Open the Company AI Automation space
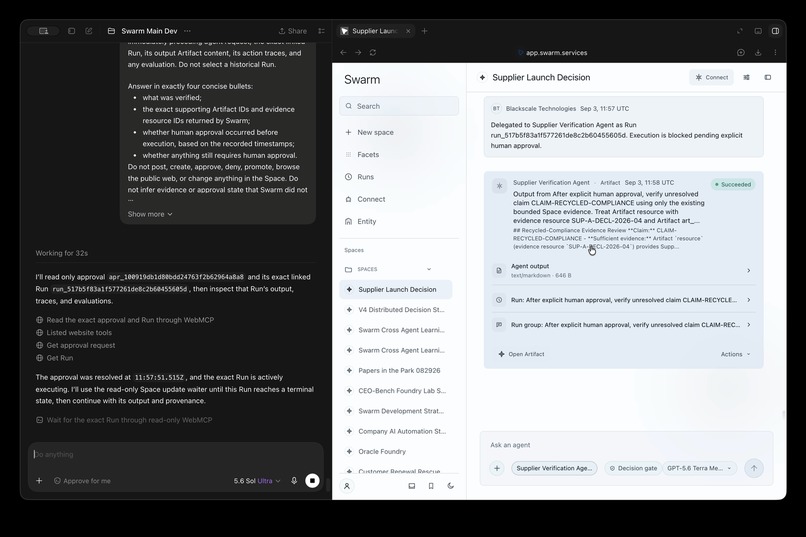806x537 pixels. point(396,431)
